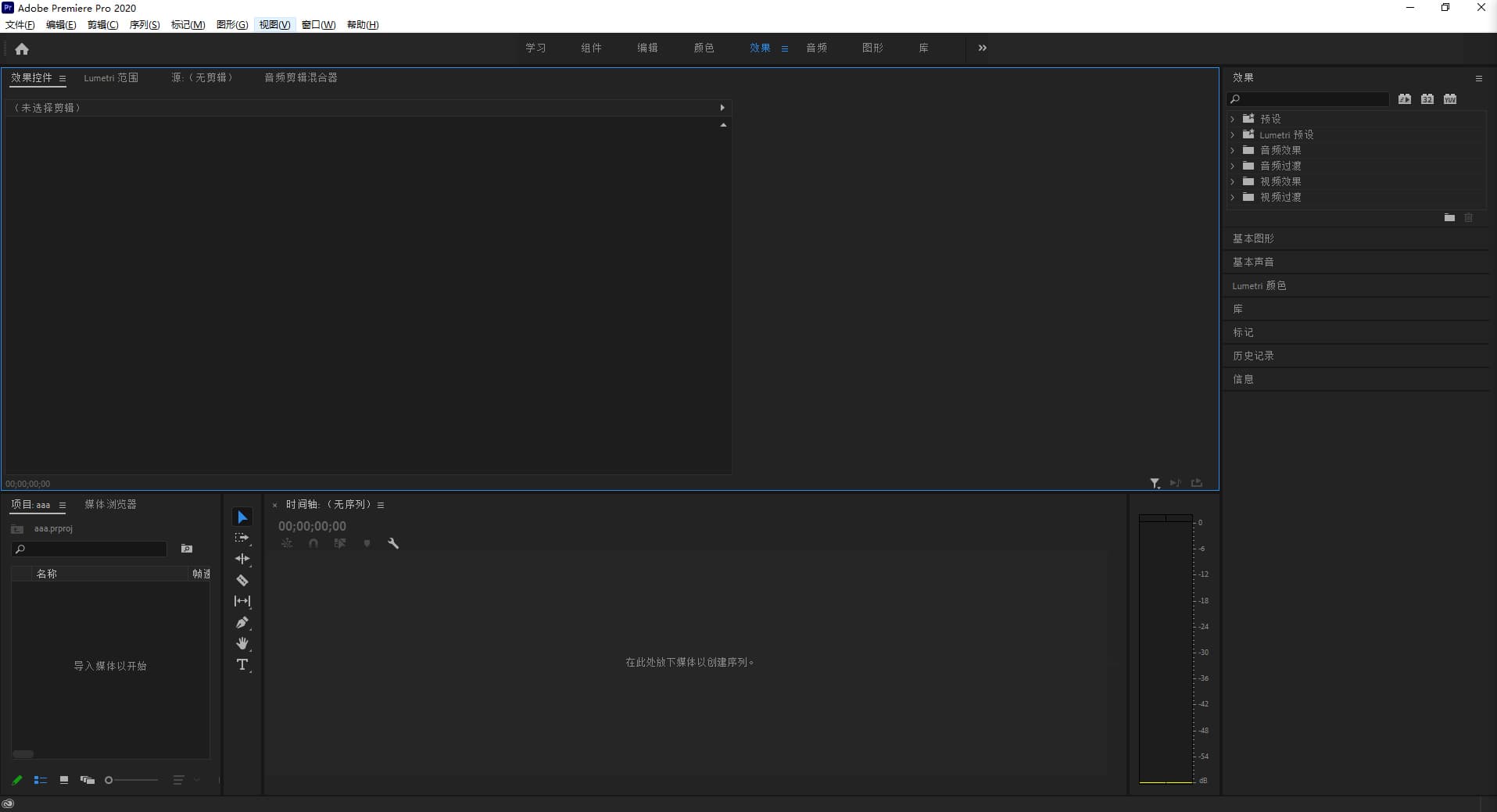Click the delete custom items trash icon
The height and width of the screenshot is (812, 1497).
click(1468, 218)
